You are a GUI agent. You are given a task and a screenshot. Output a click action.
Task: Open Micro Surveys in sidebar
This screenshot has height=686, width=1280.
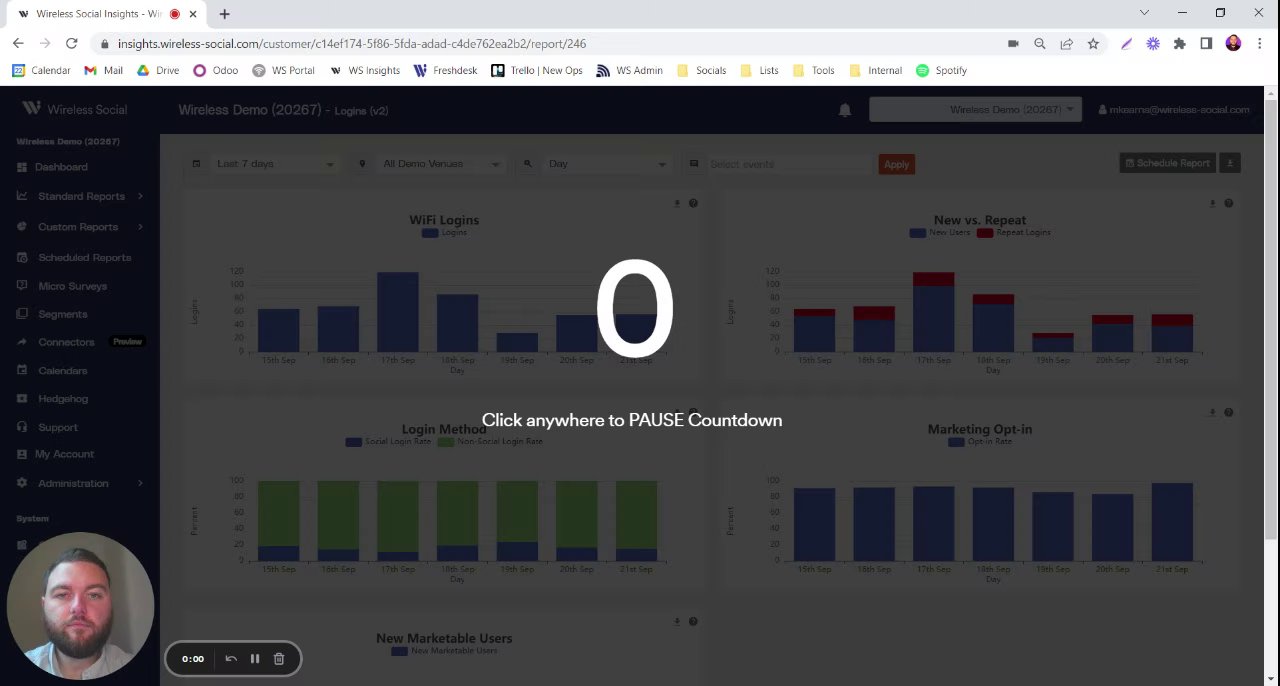click(x=72, y=286)
